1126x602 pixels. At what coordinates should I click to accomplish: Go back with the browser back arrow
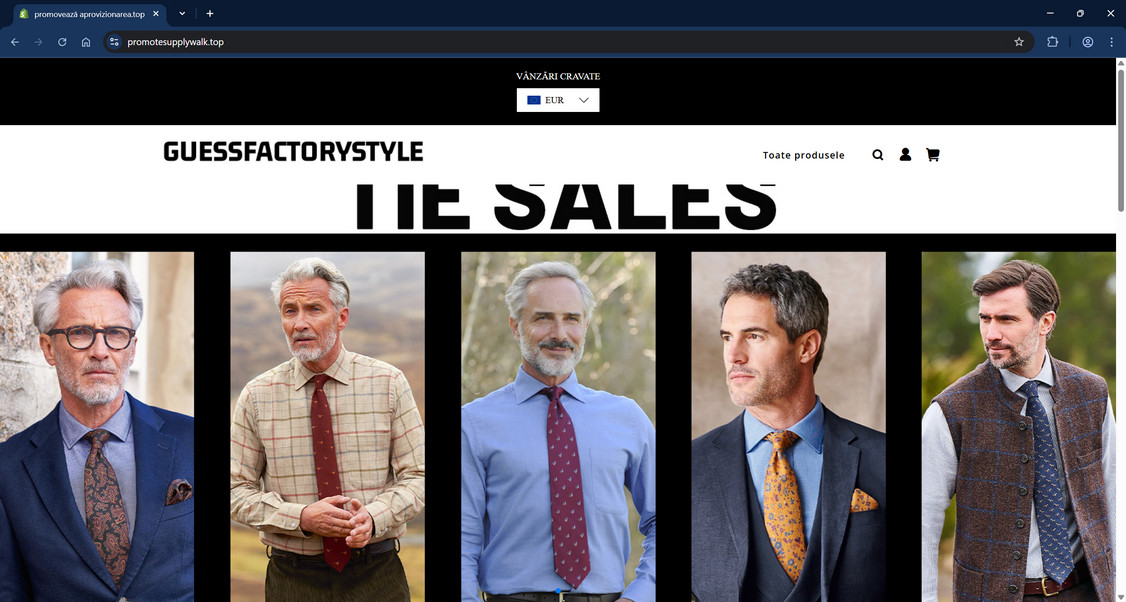click(x=15, y=42)
